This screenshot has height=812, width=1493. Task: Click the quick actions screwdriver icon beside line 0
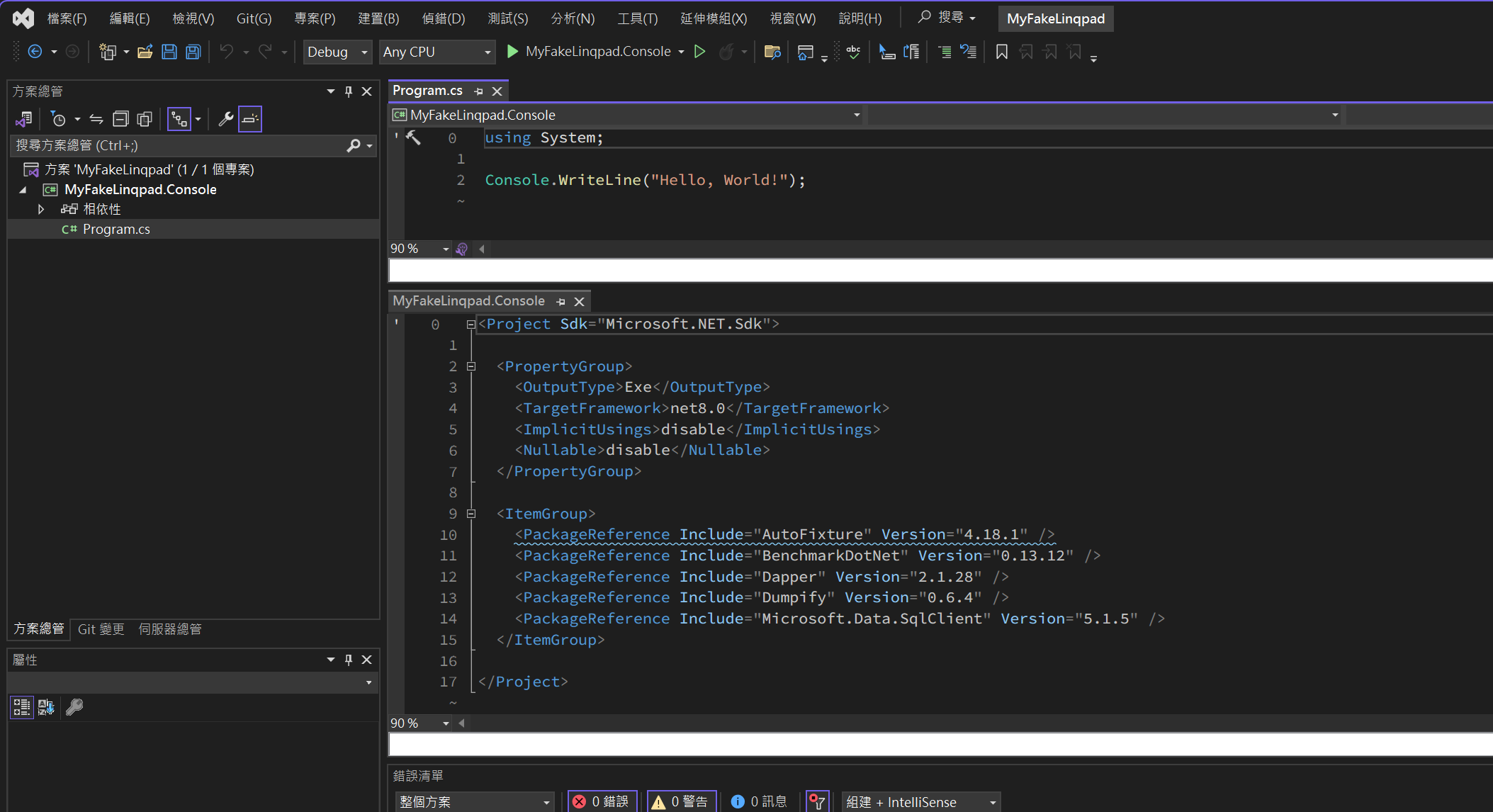click(414, 138)
